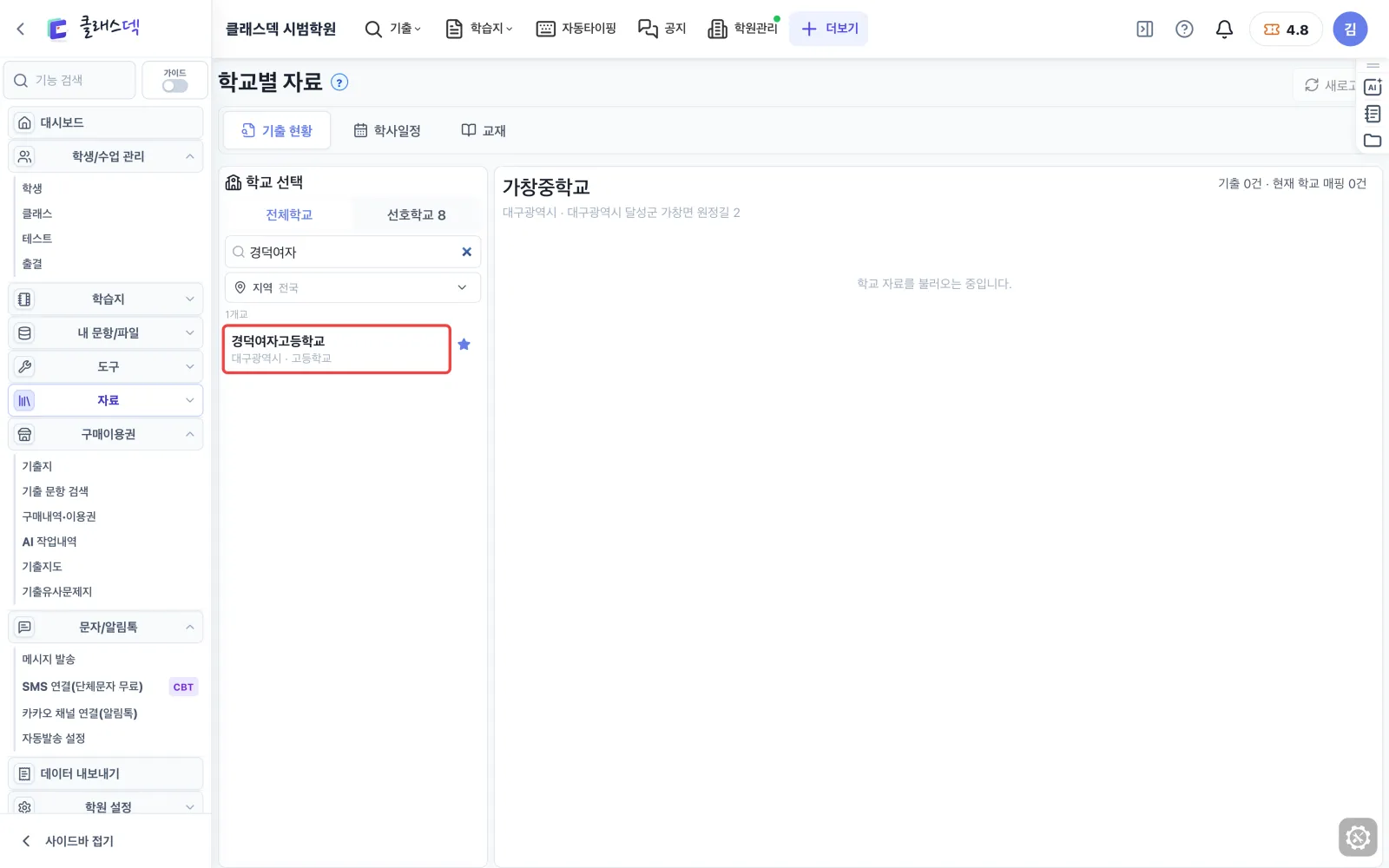Click the user avatar 김

click(x=1350, y=30)
